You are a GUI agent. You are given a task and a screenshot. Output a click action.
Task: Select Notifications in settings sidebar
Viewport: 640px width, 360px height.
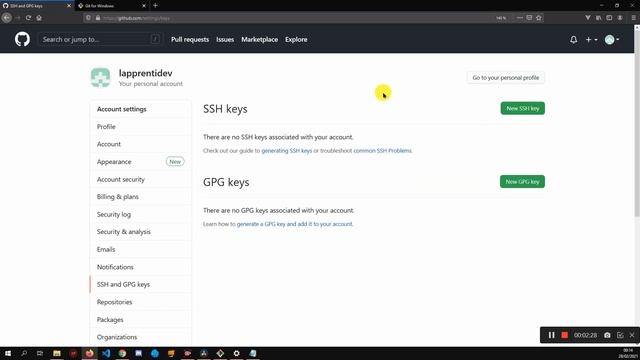tap(141, 267)
